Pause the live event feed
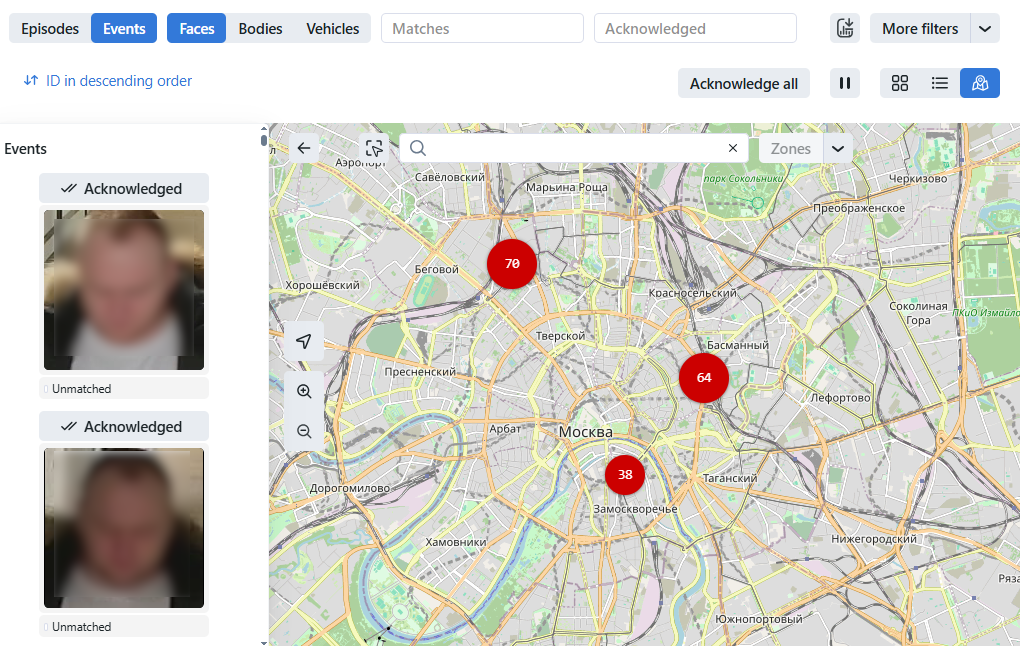This screenshot has height=646, width=1020. [x=845, y=83]
